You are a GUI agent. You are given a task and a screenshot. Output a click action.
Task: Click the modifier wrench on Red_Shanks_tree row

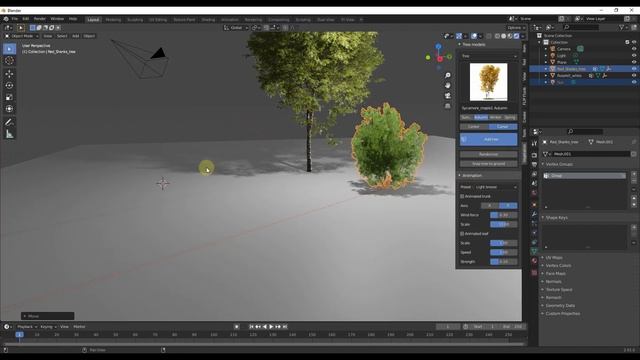click(608, 69)
